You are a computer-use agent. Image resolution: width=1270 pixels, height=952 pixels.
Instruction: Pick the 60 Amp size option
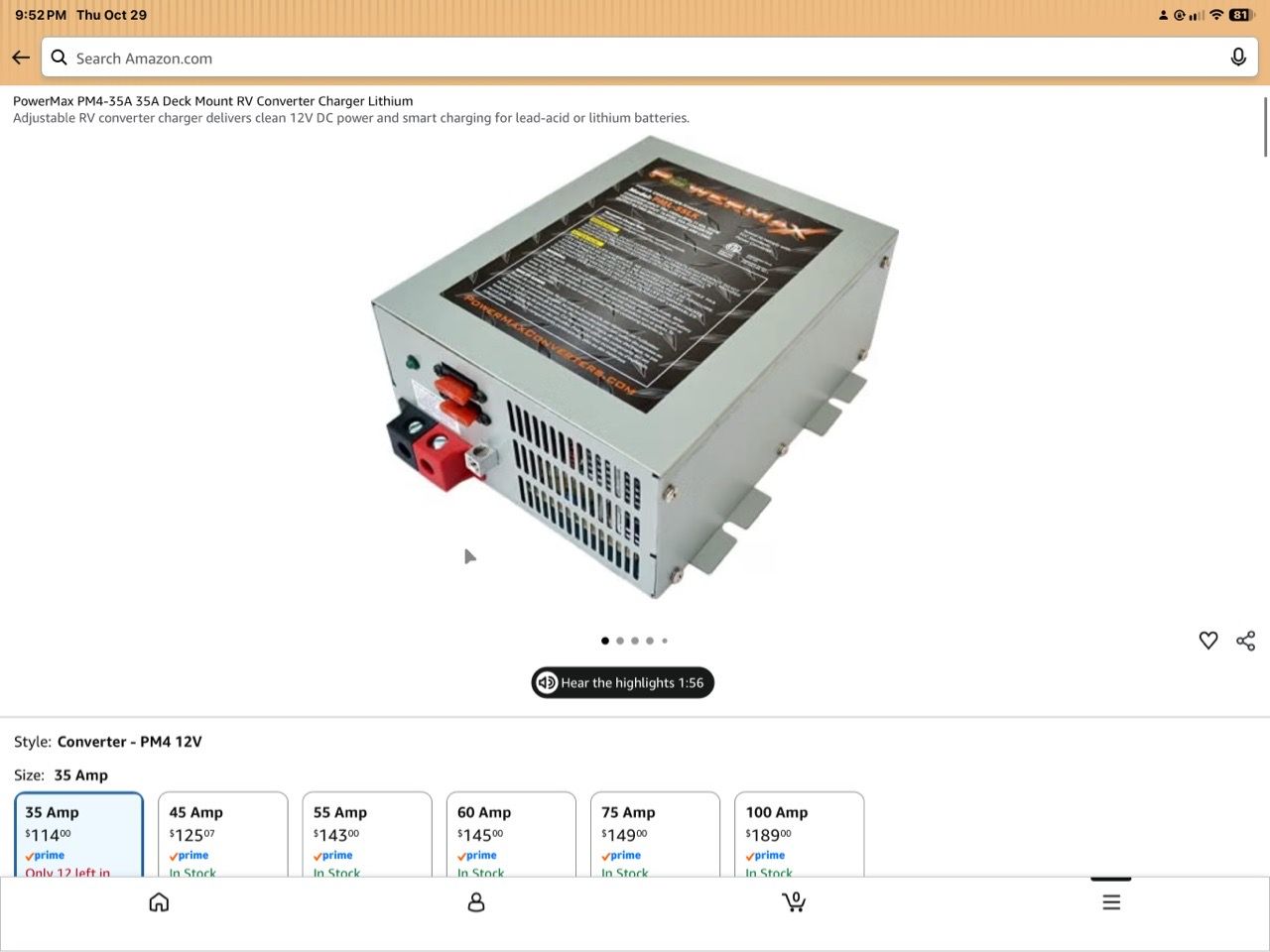click(511, 834)
